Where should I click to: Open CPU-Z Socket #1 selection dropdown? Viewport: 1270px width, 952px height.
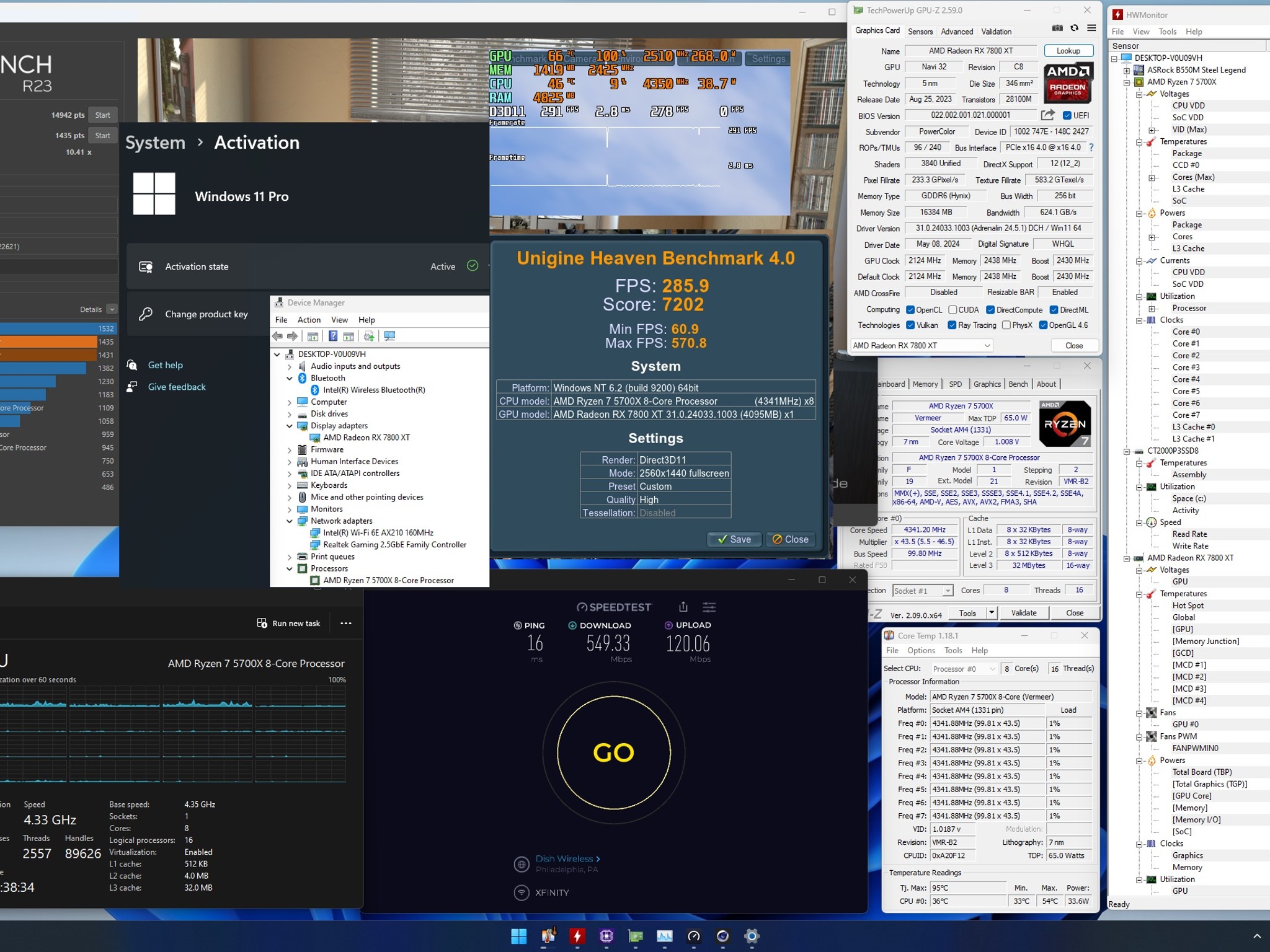922,591
